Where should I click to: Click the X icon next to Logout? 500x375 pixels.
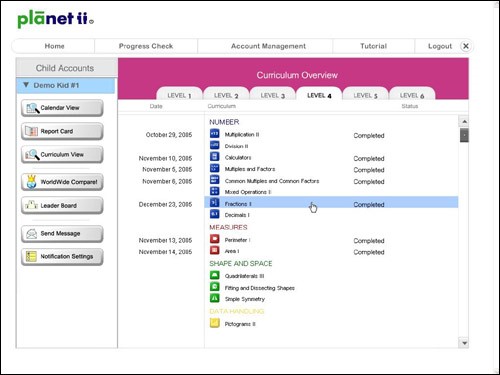466,46
